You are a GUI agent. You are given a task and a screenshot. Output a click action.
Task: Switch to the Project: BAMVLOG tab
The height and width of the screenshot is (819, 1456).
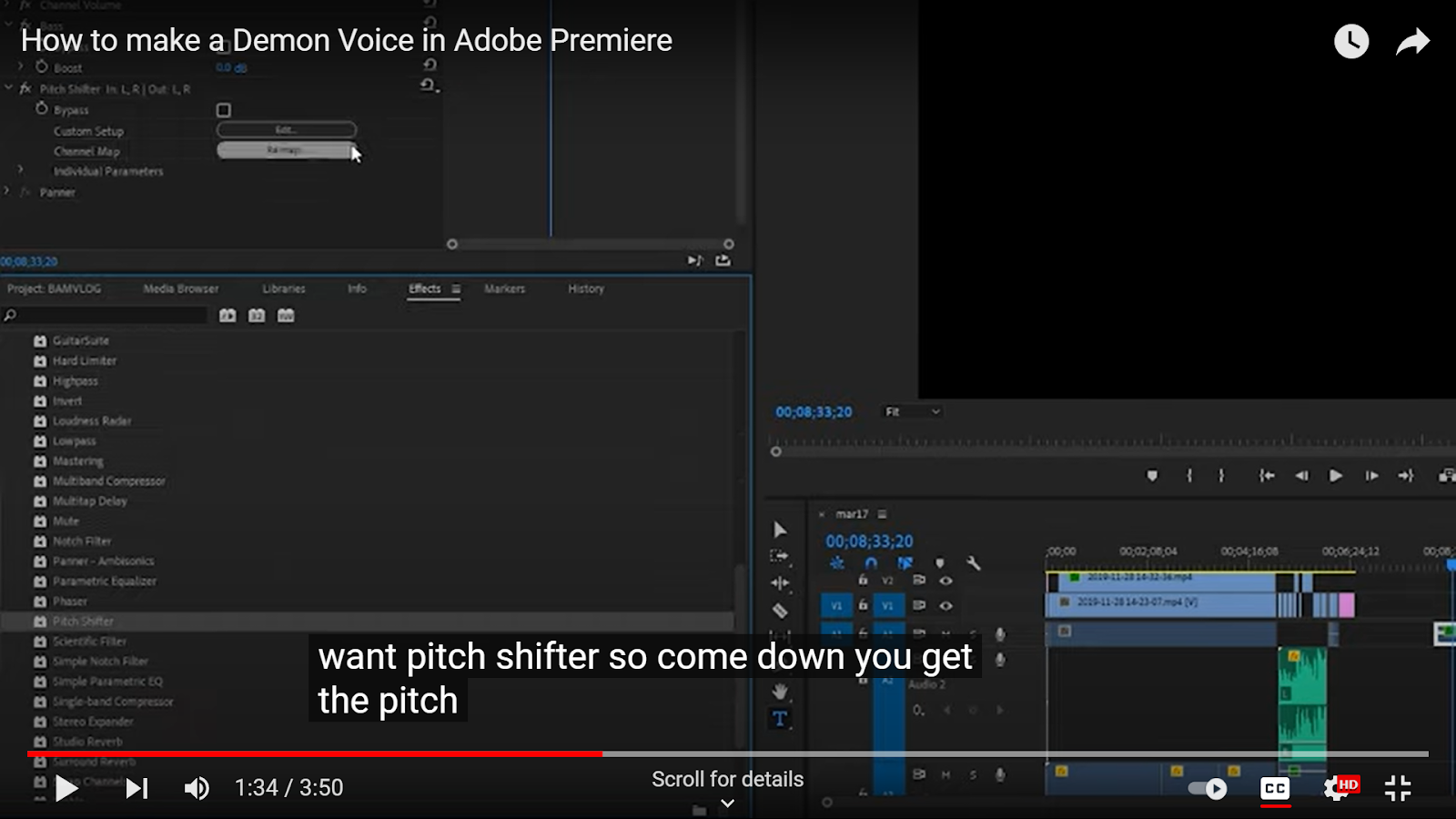pyautogui.click(x=55, y=288)
